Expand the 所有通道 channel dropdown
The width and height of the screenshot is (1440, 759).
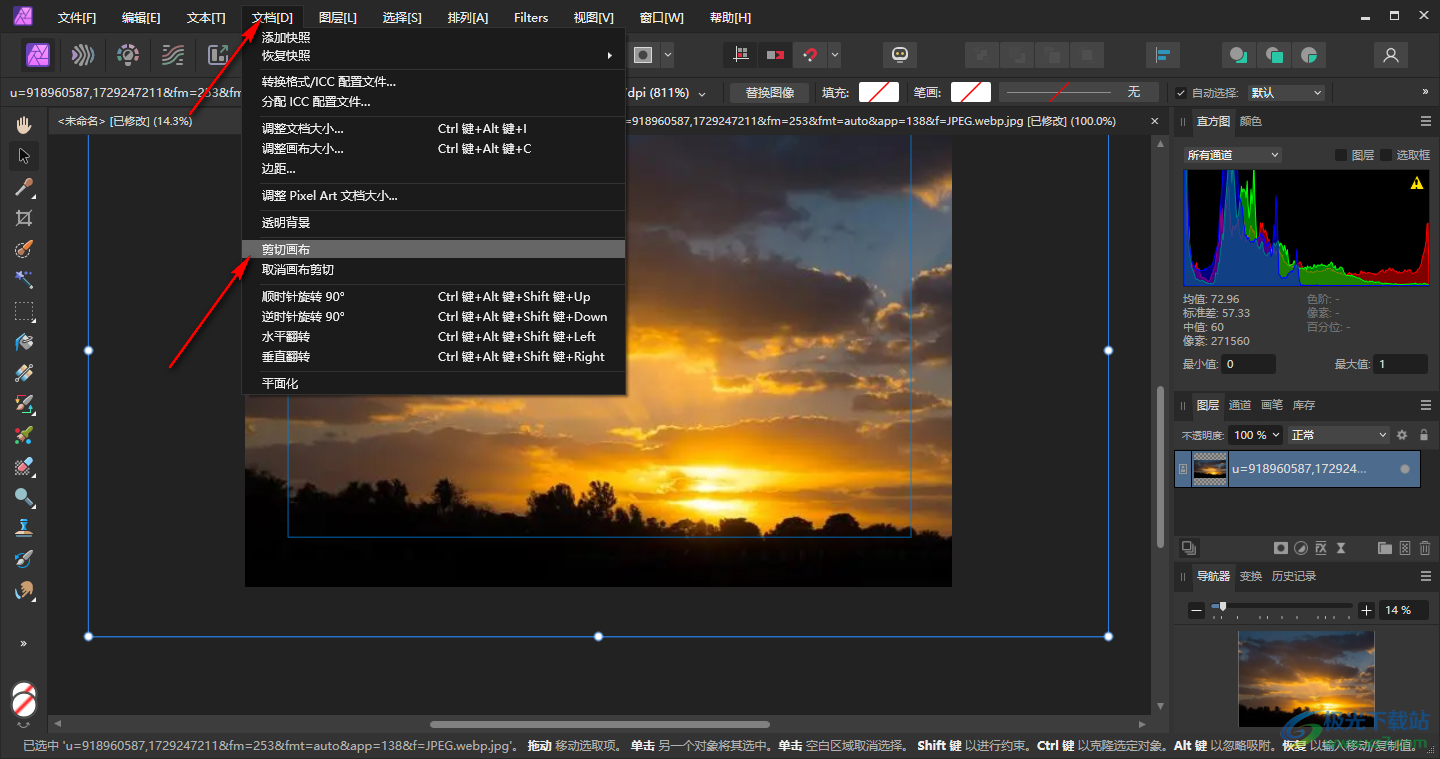click(1232, 155)
